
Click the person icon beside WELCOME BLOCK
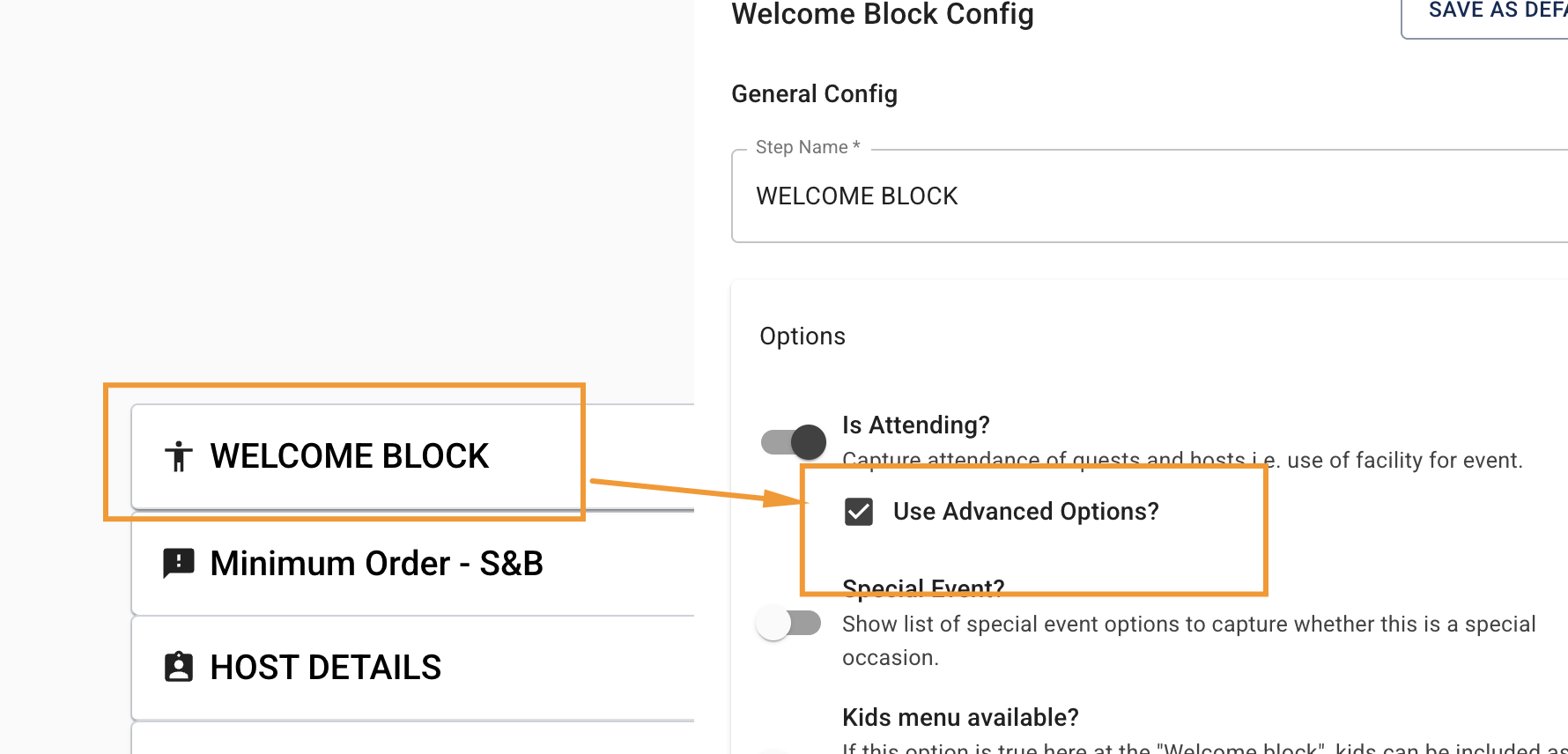(179, 456)
